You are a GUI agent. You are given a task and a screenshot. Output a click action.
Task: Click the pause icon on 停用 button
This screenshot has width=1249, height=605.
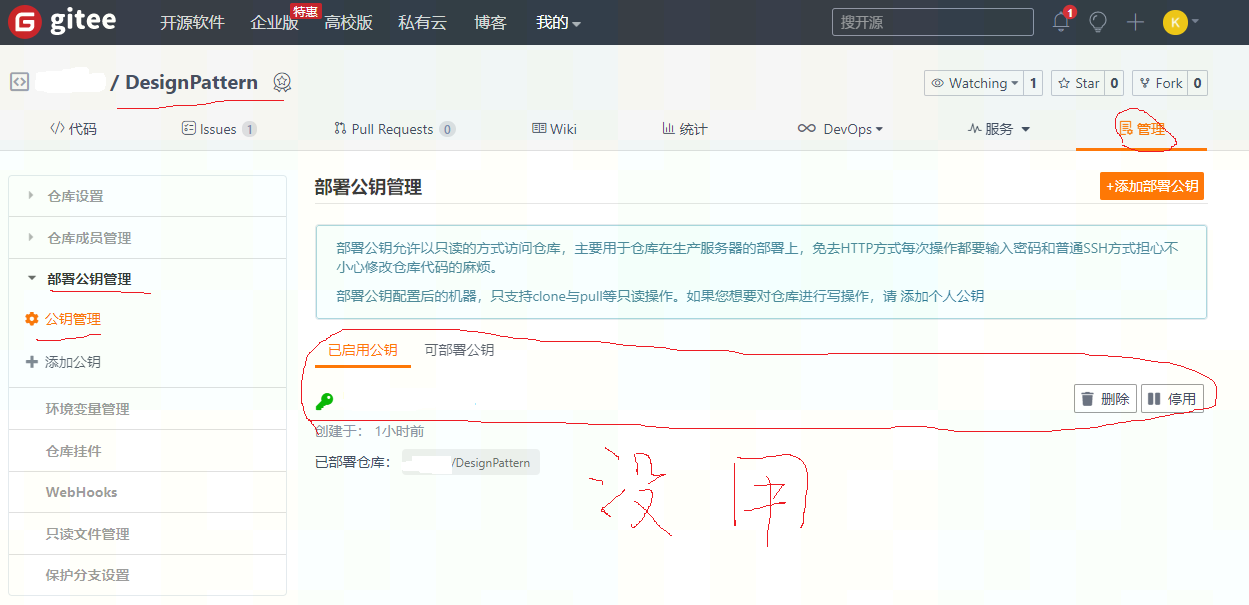pos(1155,397)
